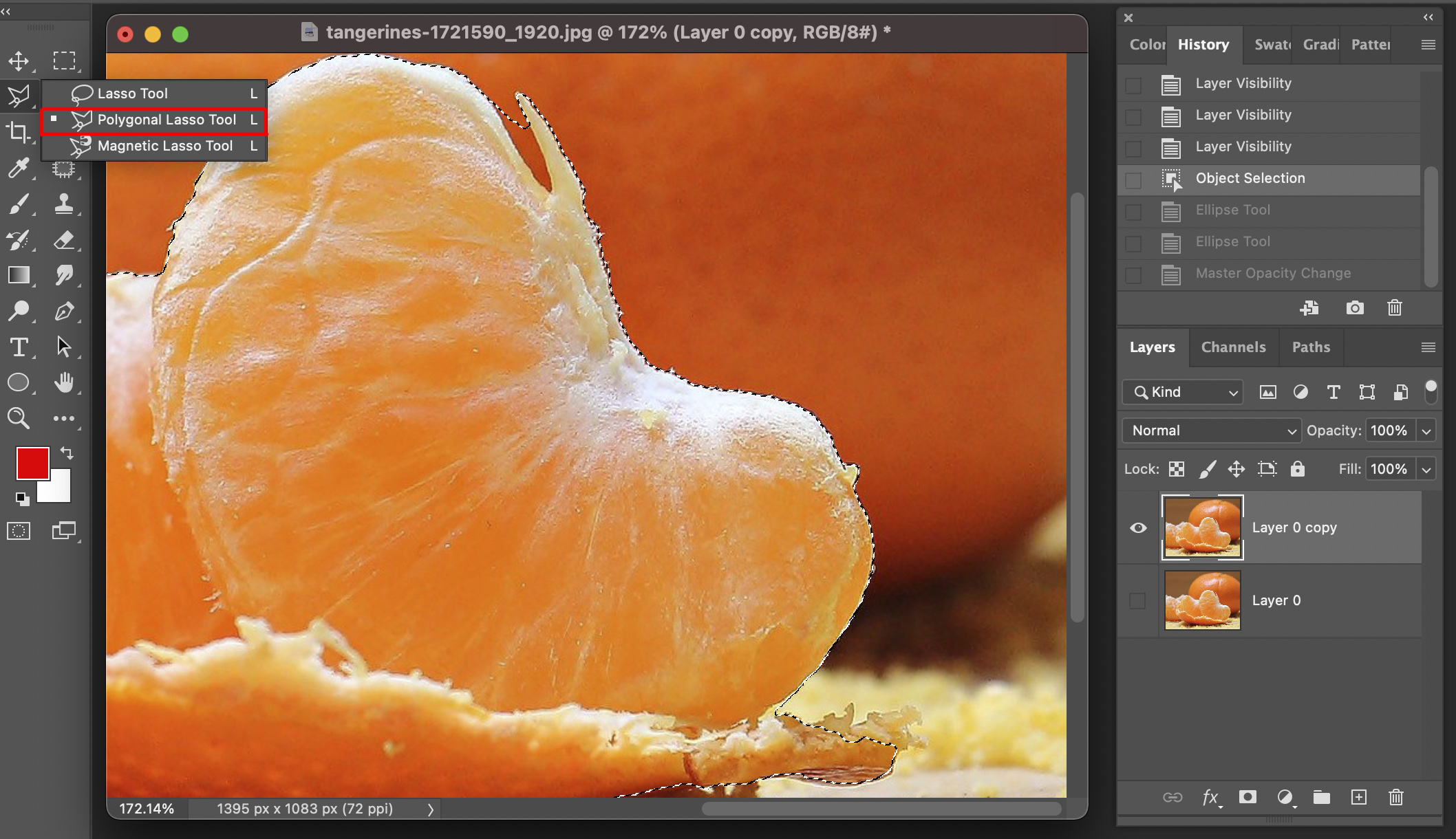Image resolution: width=1456 pixels, height=839 pixels.
Task: Click the Add layer mask icon
Action: pos(1248,797)
